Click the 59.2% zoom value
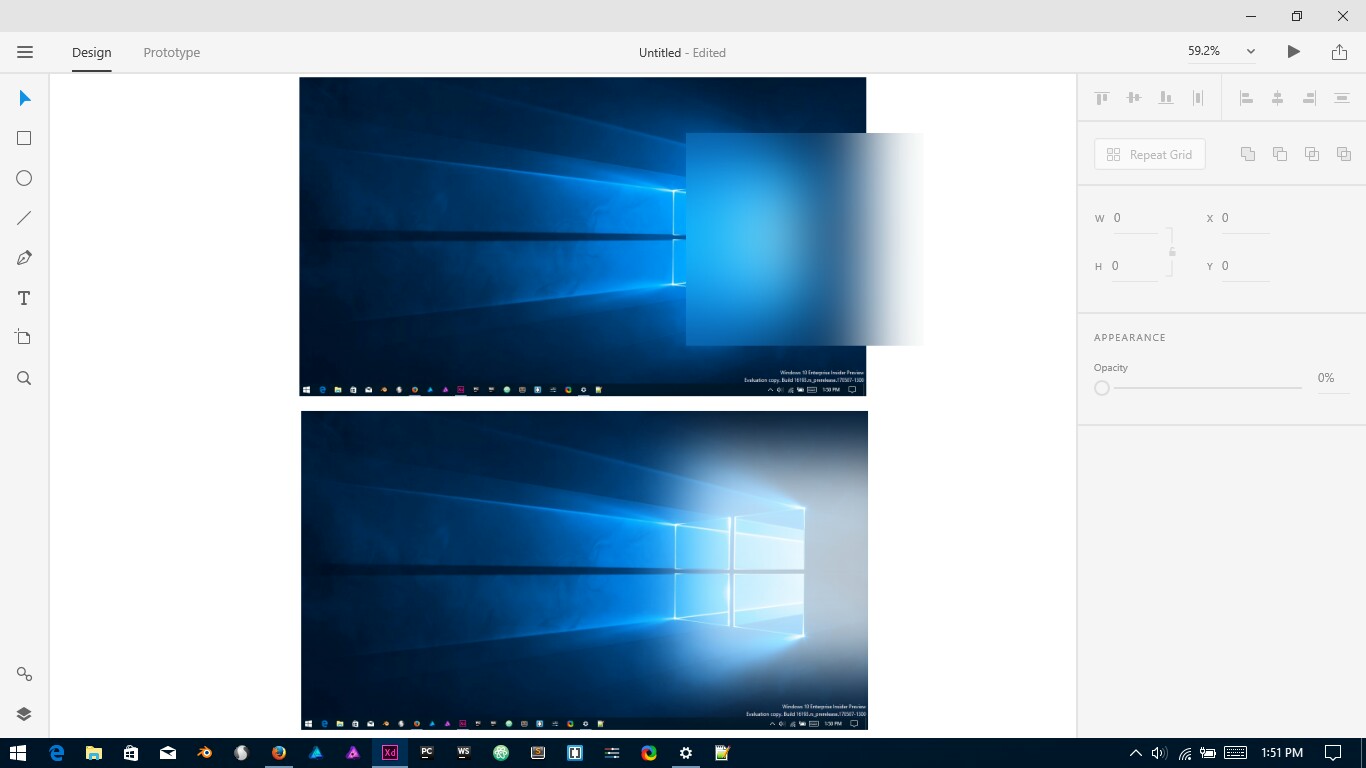This screenshot has height=768, width=1366. point(1204,51)
